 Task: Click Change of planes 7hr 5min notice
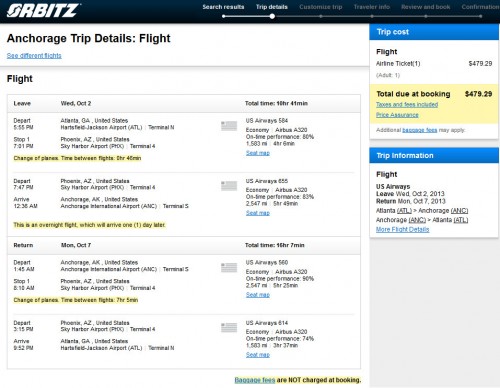76,300
